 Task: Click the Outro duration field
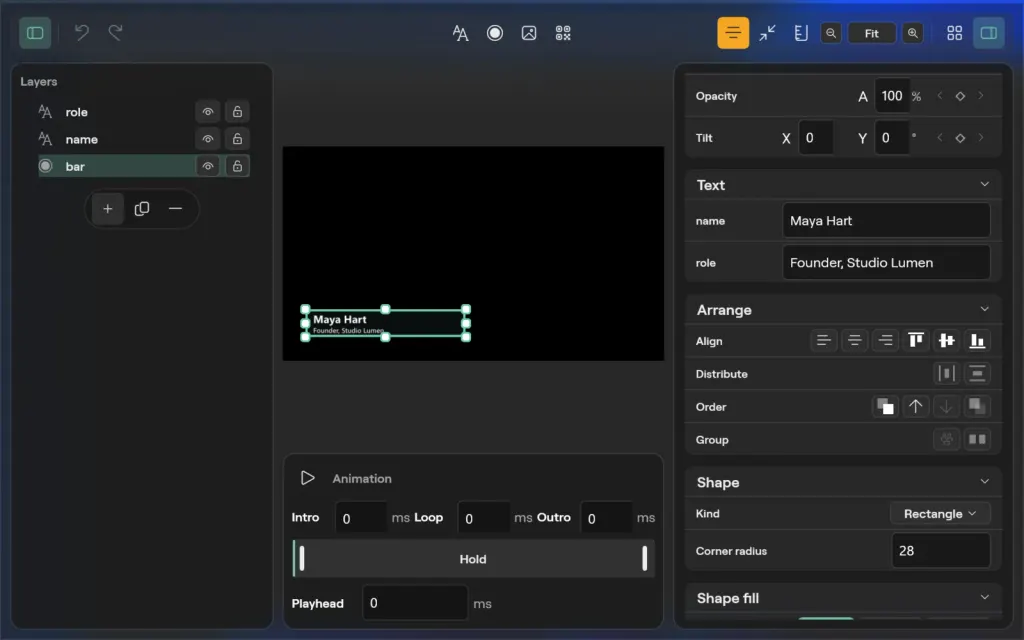606,518
